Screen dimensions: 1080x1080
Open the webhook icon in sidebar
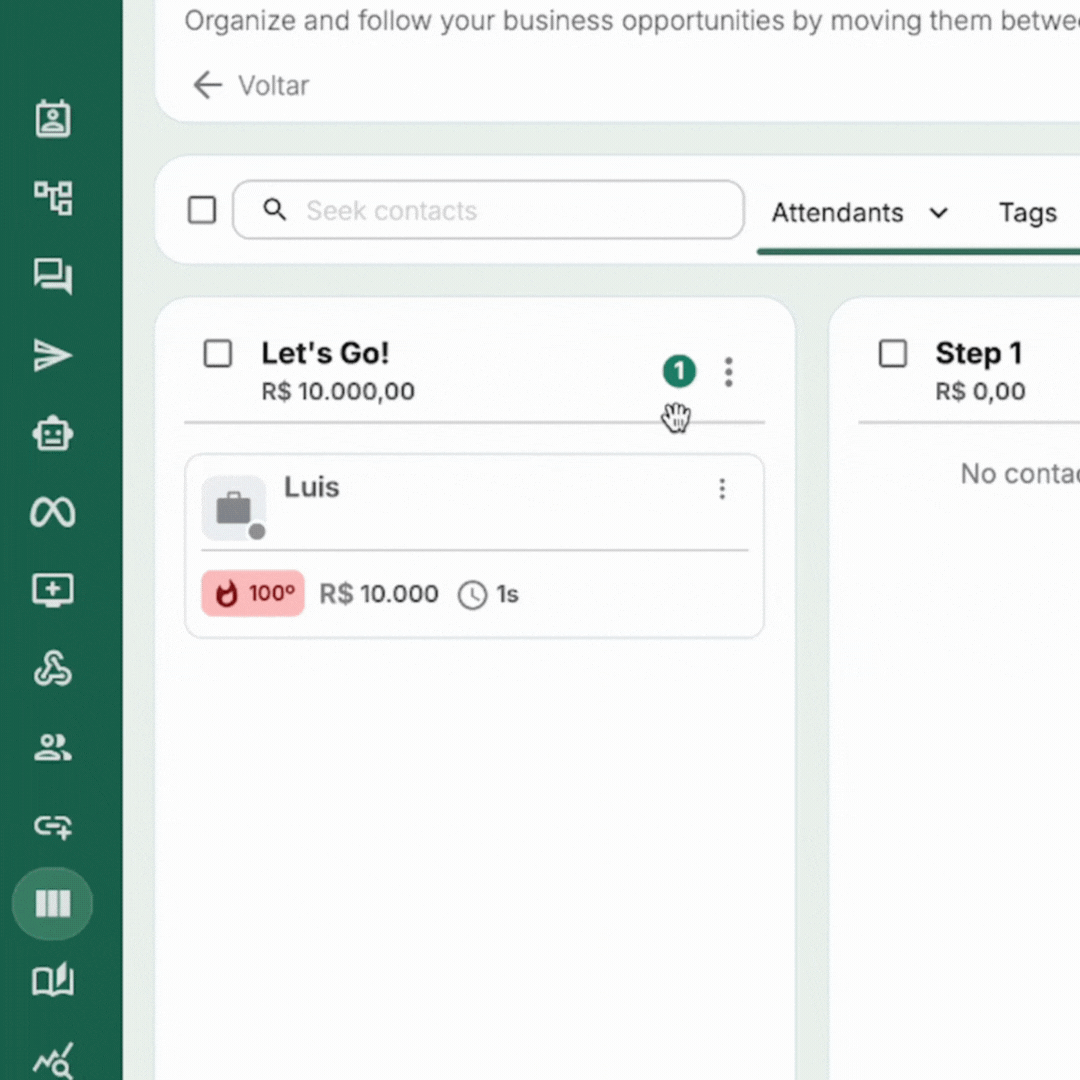click(53, 669)
